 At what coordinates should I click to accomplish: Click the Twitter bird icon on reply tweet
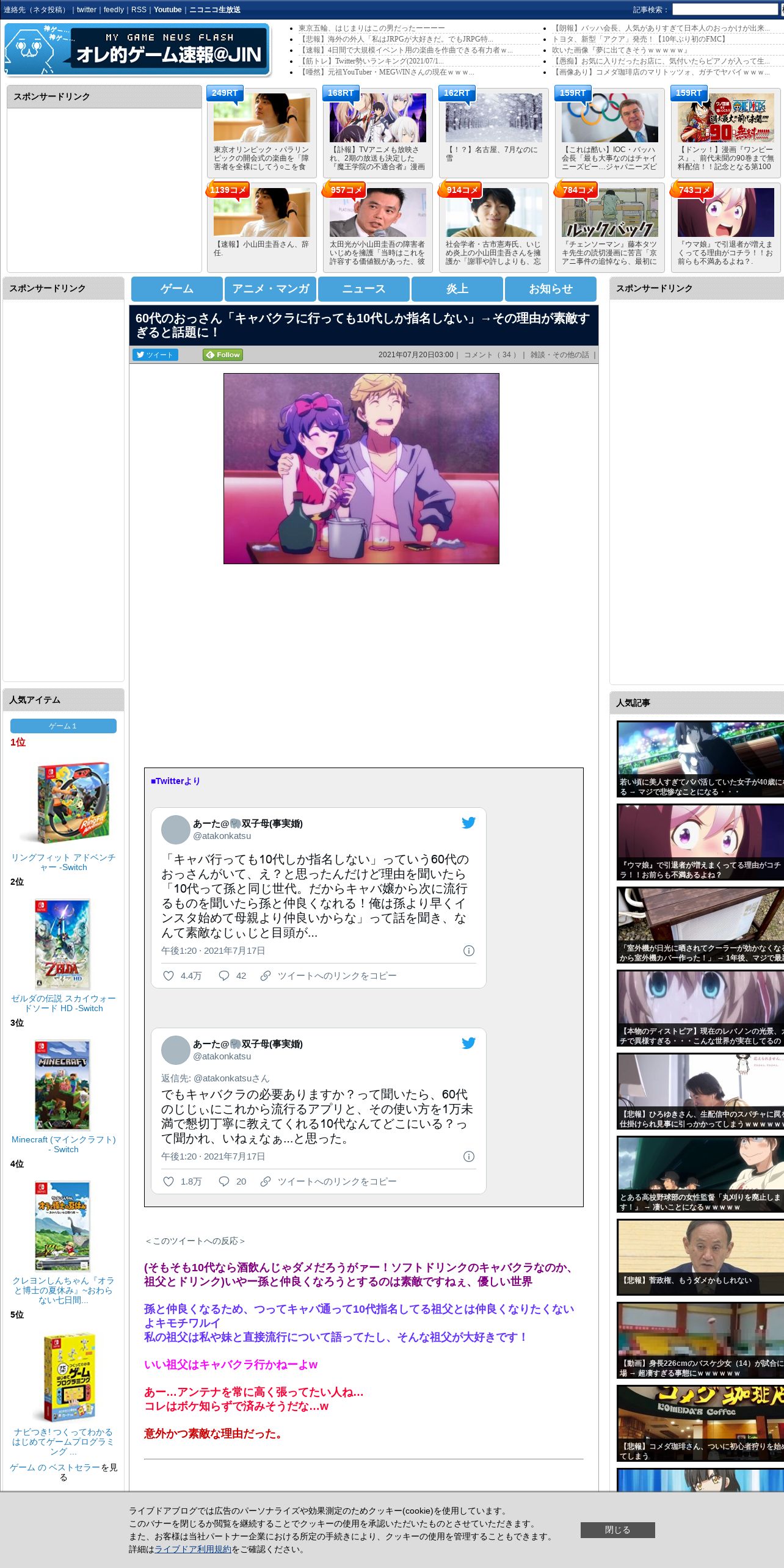point(468,1043)
